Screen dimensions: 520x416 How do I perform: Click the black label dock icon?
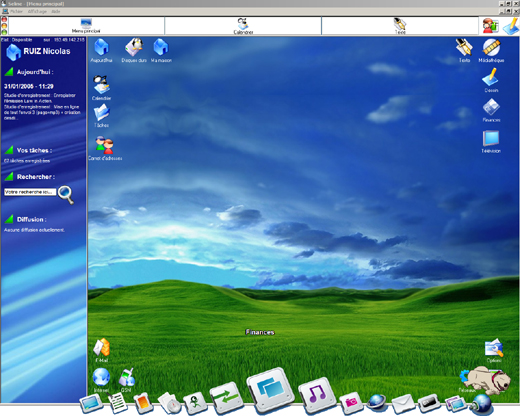point(429,402)
